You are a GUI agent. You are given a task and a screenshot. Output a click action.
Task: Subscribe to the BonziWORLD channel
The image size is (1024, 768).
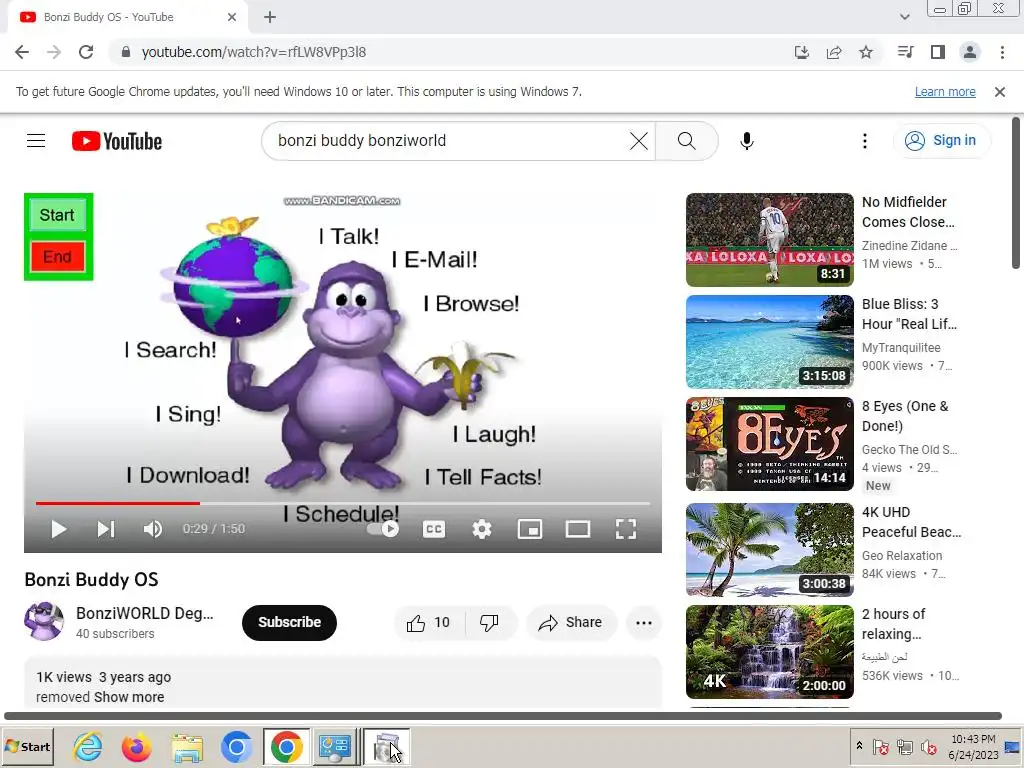tap(289, 622)
